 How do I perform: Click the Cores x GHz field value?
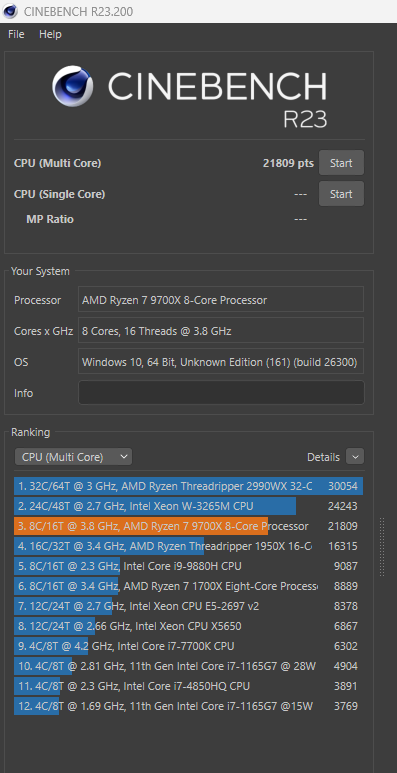tap(221, 331)
